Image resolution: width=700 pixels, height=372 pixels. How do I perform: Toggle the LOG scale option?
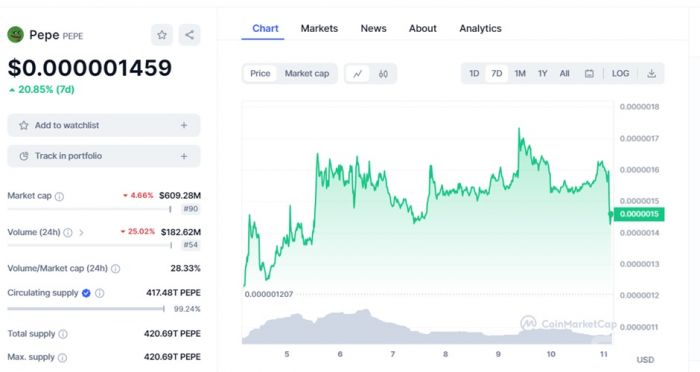(620, 74)
